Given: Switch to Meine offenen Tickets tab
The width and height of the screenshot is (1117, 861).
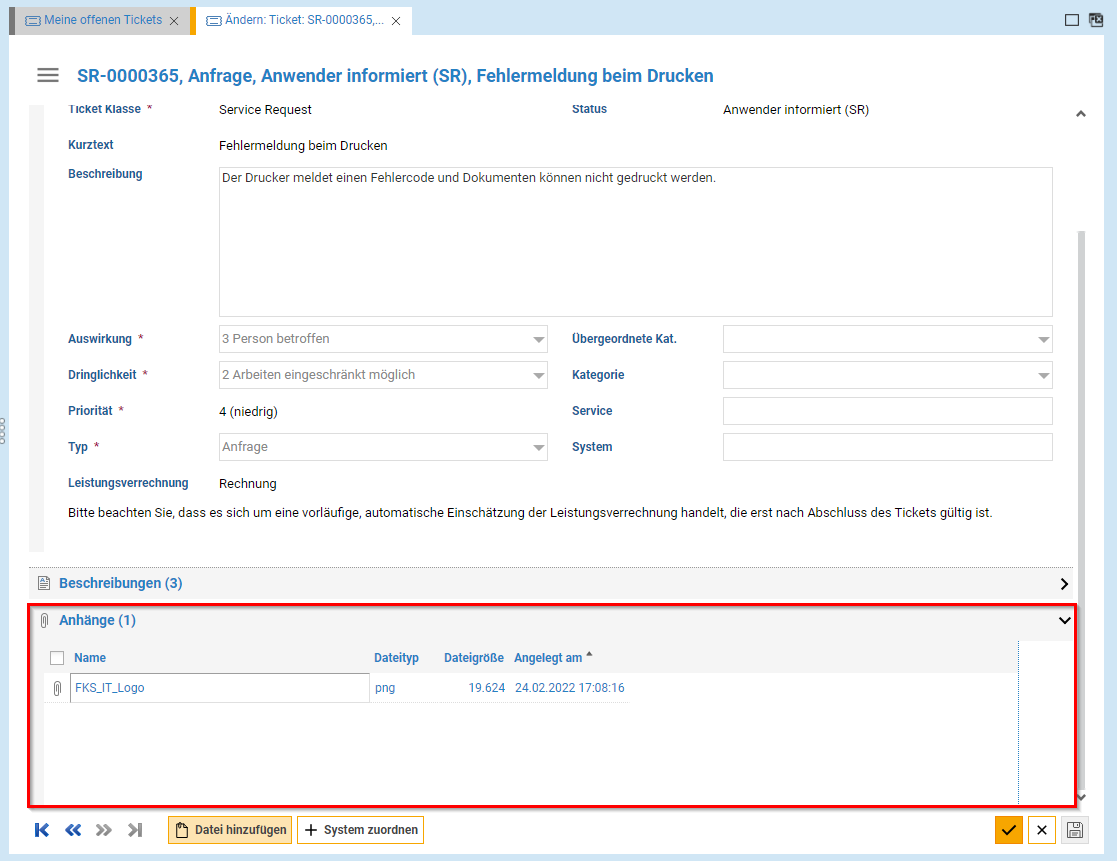Looking at the screenshot, I should click(102, 20).
